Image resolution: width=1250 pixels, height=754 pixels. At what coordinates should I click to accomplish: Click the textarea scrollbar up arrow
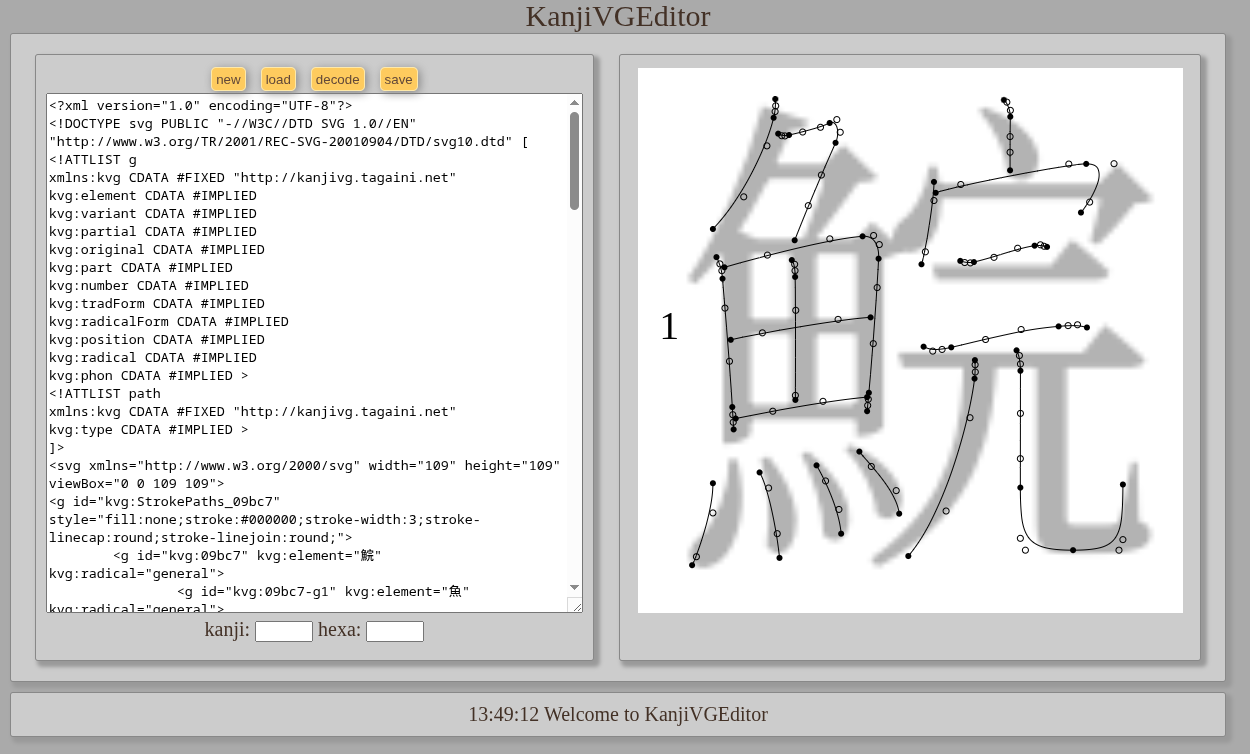click(x=574, y=102)
